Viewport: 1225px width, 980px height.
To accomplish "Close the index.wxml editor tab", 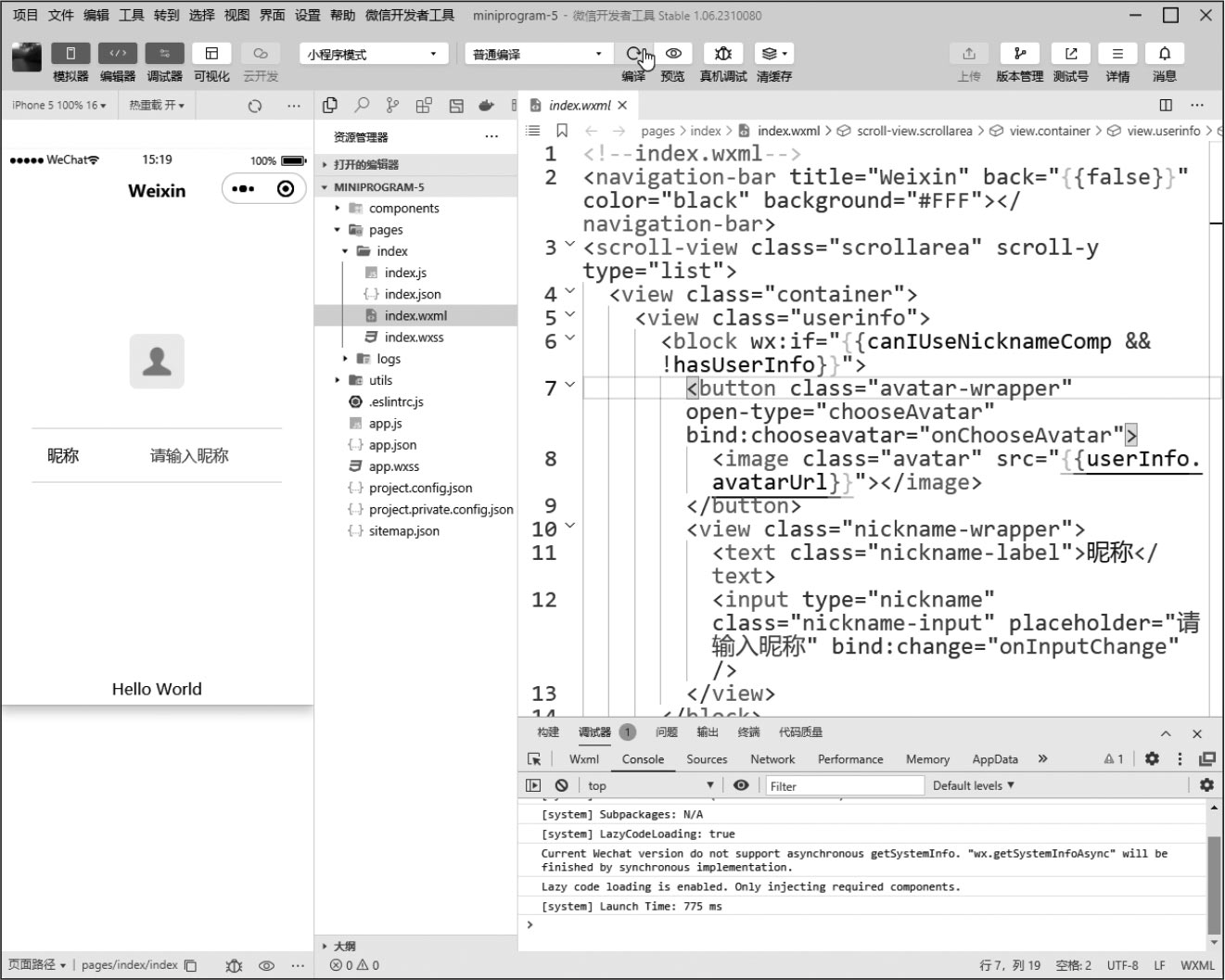I will tap(622, 106).
